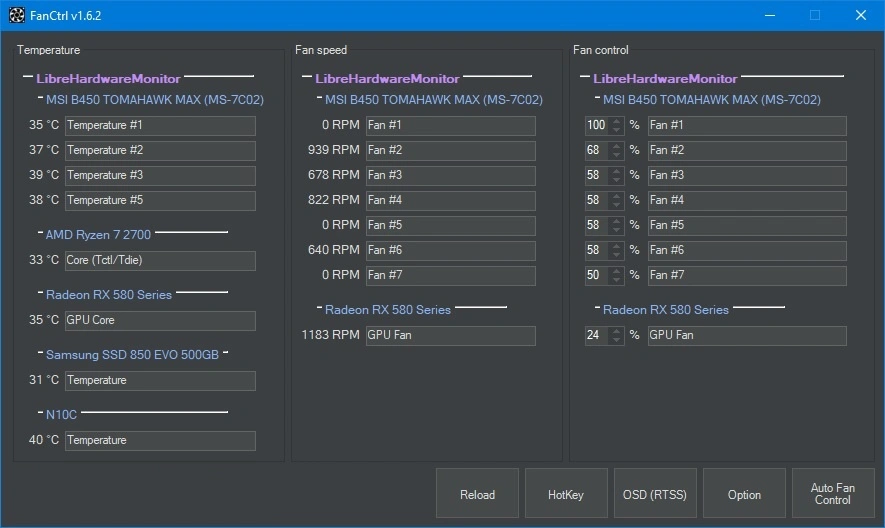Screen dimensions: 885x528
Task: Click the Fan #1 percentage value 100
Action: [597, 125]
